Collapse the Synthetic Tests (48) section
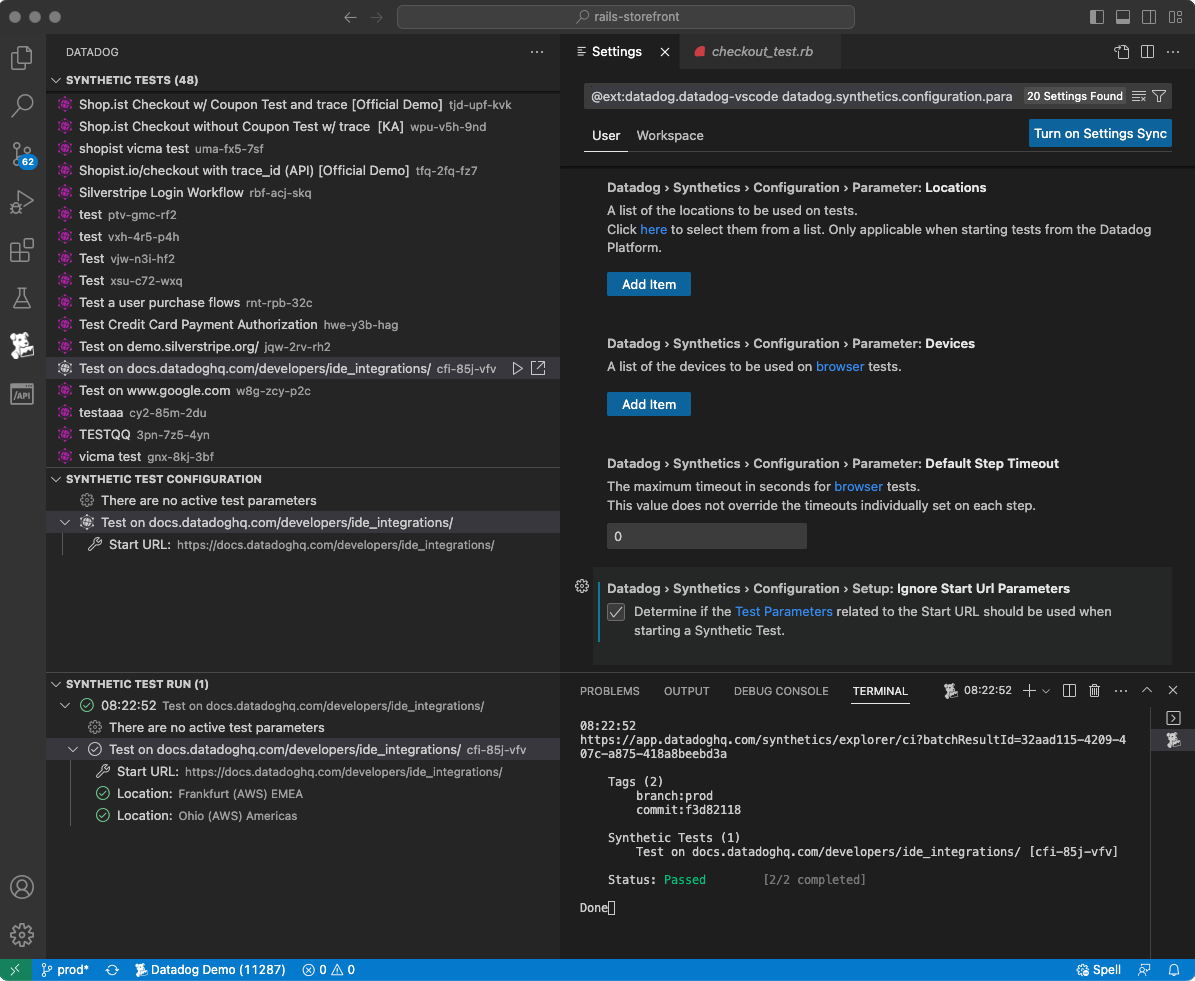The height and width of the screenshot is (981, 1195). (56, 80)
